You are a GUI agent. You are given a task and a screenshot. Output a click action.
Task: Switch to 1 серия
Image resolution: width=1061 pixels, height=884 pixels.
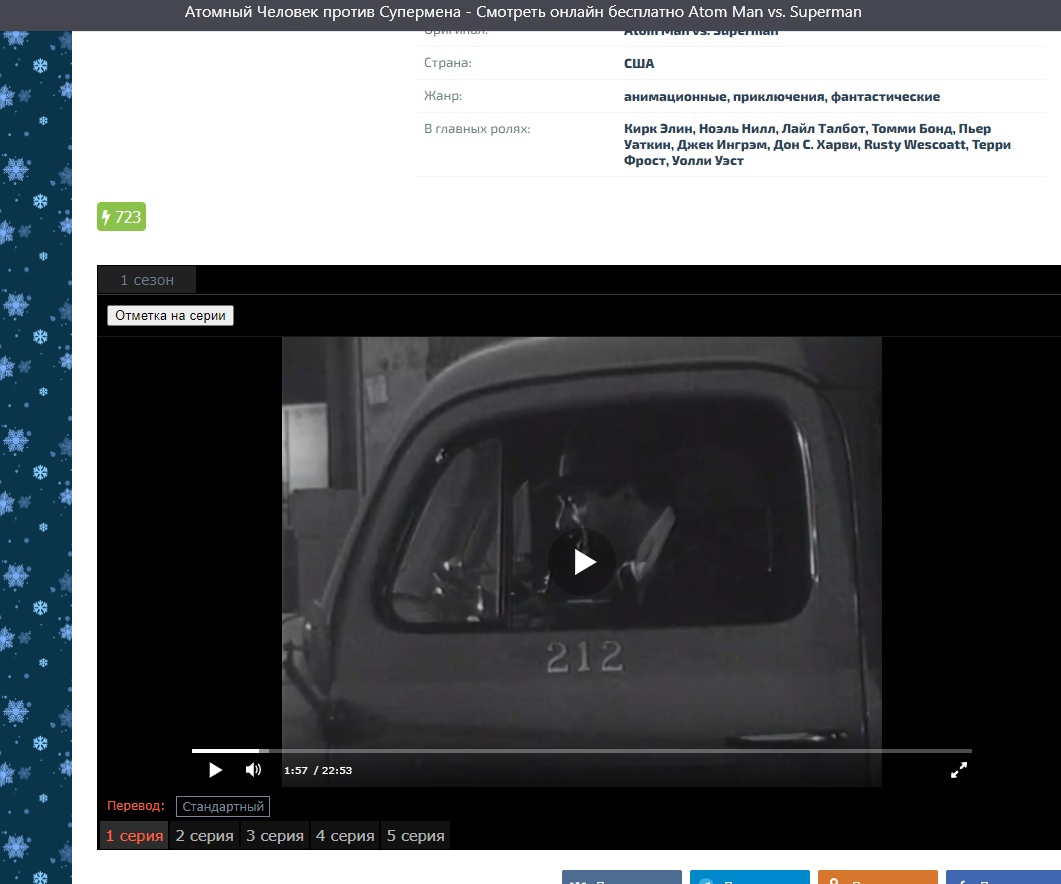[x=134, y=835]
